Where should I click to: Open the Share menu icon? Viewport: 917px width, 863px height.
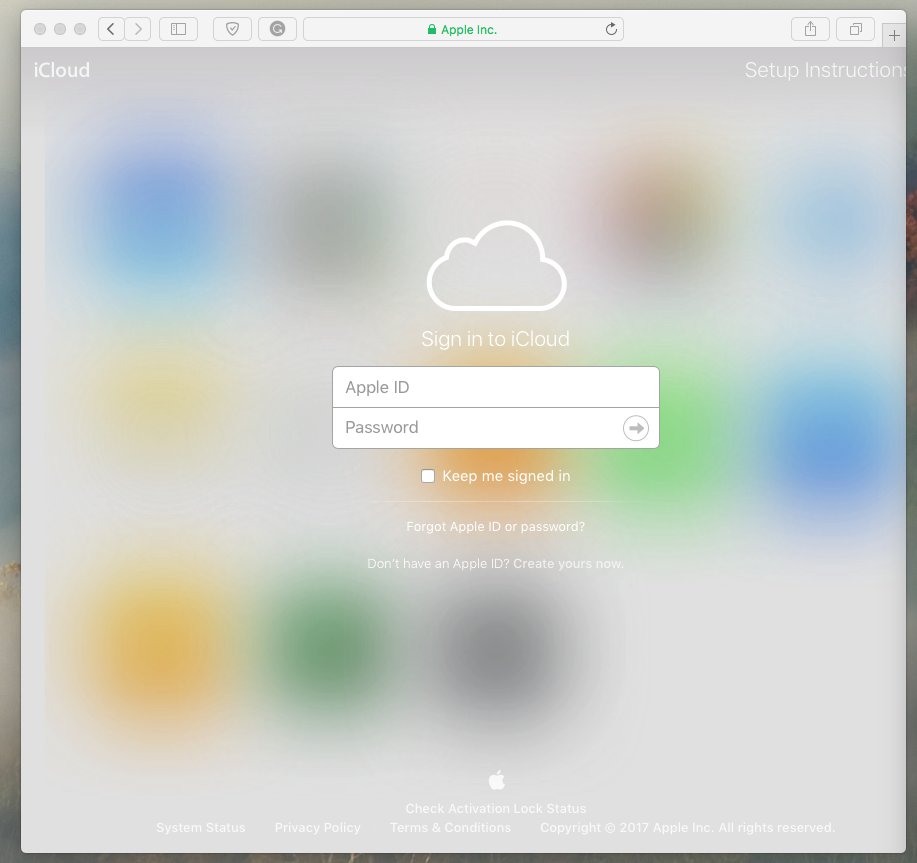810,29
